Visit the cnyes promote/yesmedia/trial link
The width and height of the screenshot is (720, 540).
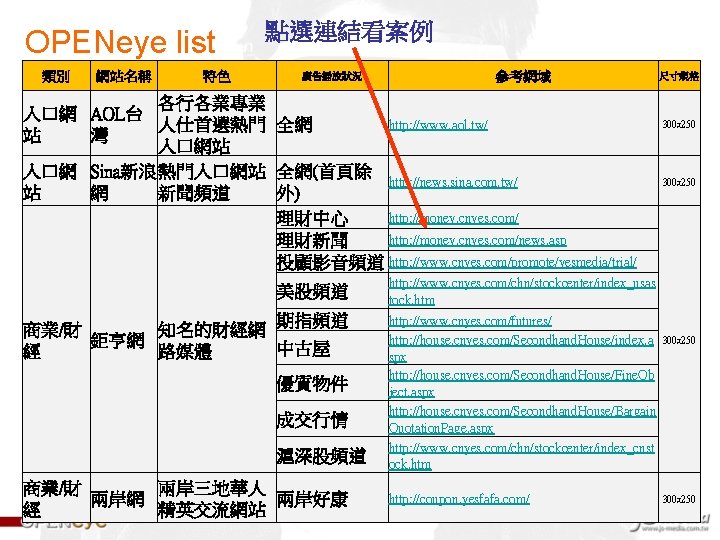click(512, 262)
